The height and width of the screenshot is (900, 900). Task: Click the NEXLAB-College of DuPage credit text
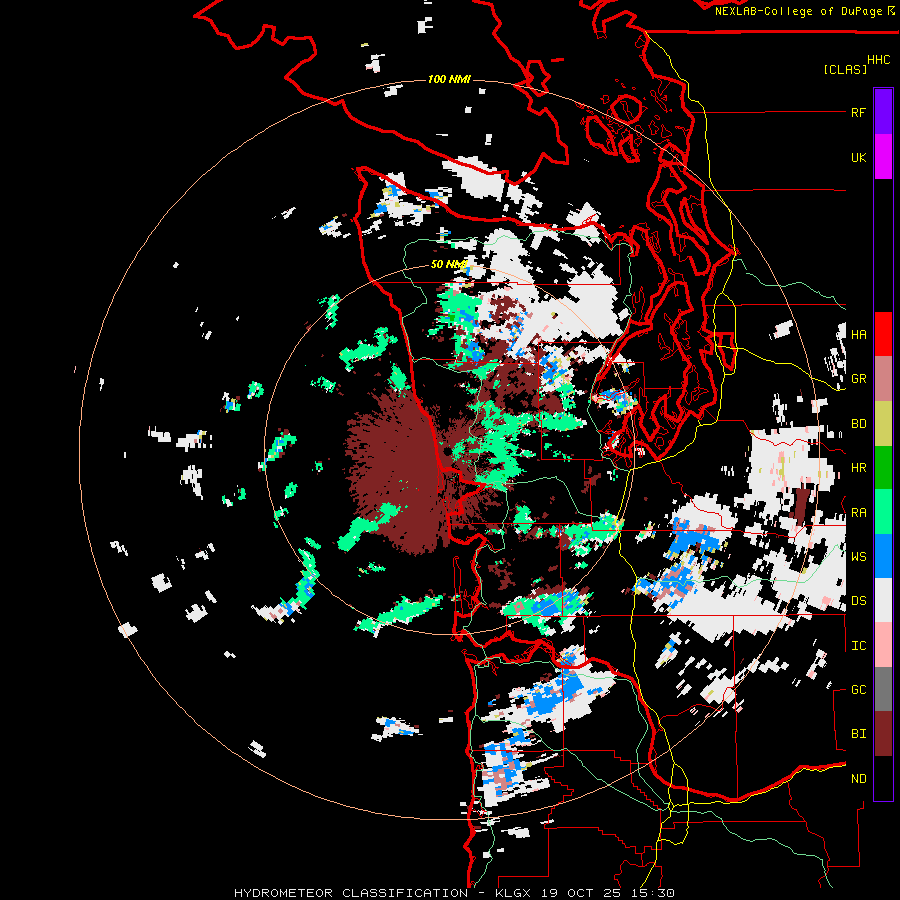pos(798,11)
